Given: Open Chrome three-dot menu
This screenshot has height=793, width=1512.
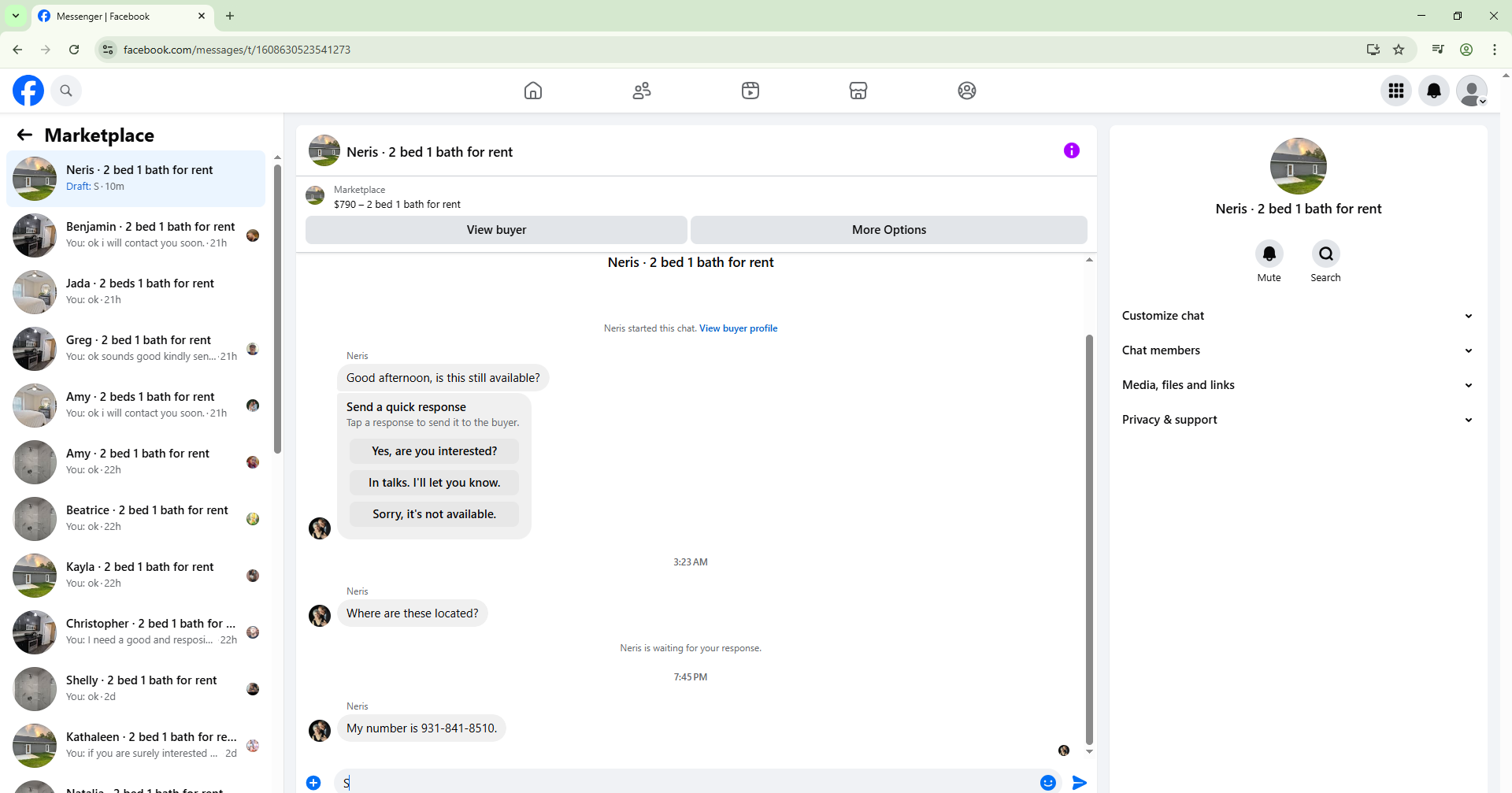Looking at the screenshot, I should pos(1495,50).
